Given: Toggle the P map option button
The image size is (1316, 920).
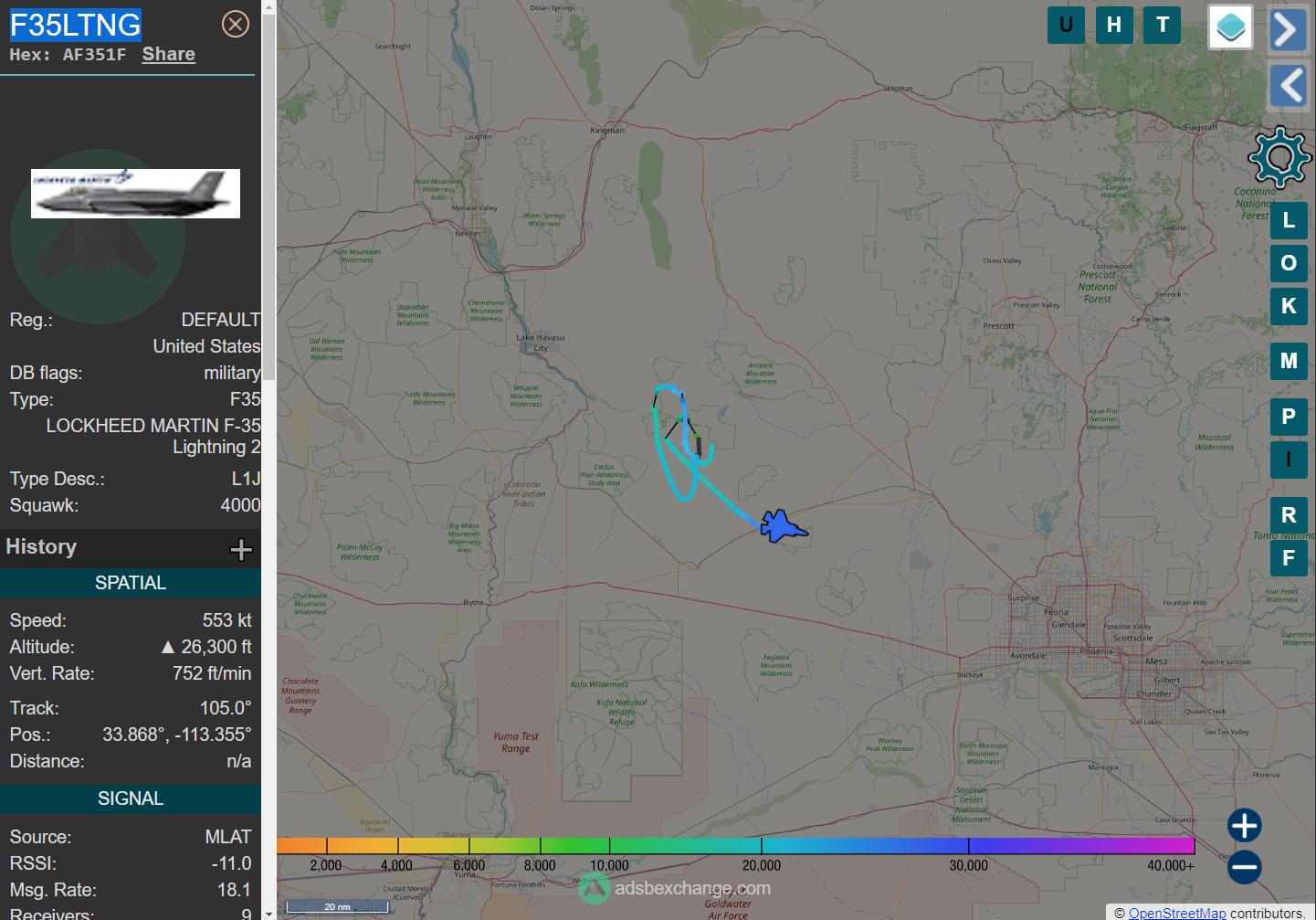Looking at the screenshot, I should [1289, 417].
